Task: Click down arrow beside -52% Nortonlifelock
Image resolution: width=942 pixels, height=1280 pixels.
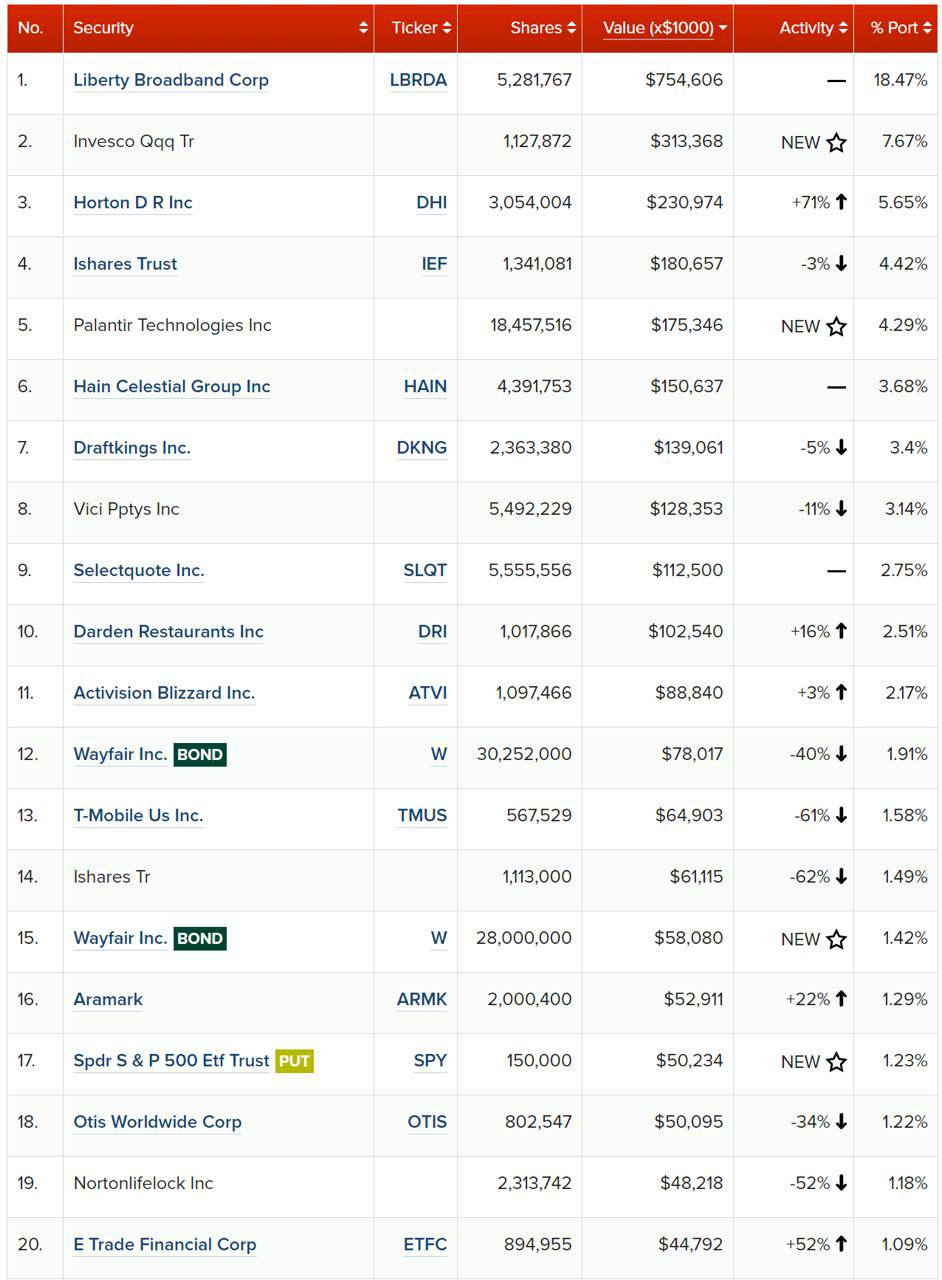Action: (841, 1184)
